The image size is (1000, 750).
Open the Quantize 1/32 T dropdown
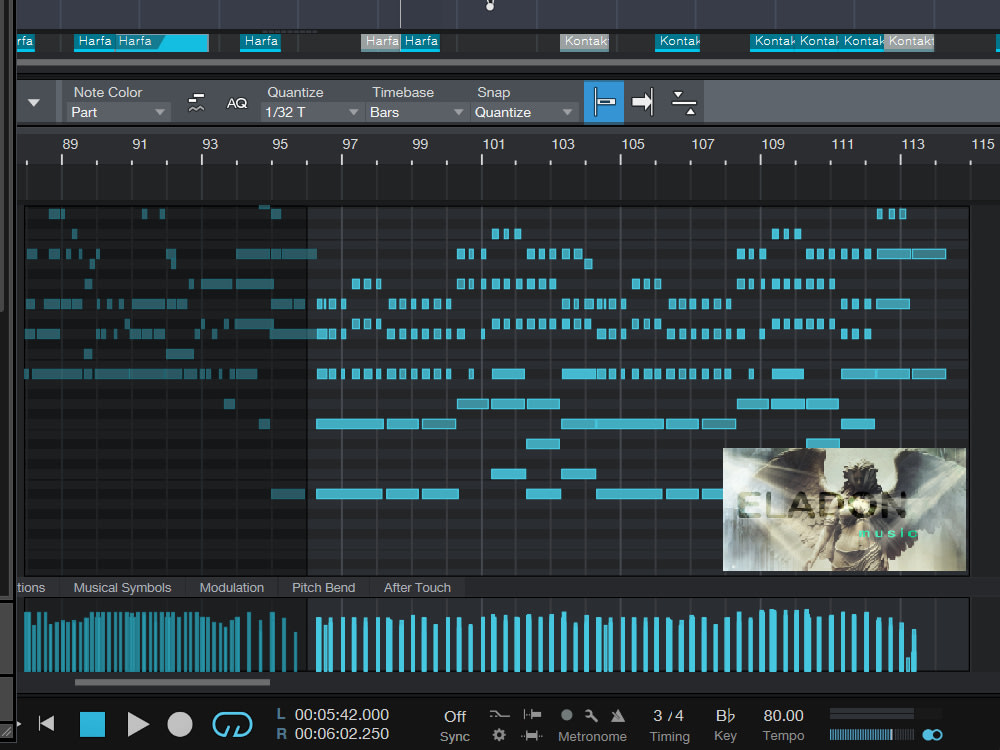(x=312, y=112)
